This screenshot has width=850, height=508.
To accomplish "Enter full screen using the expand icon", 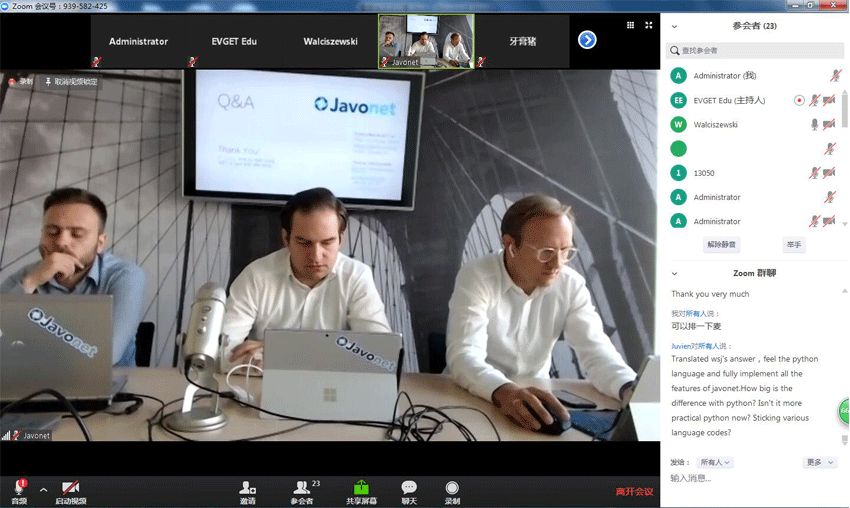I will 649,25.
